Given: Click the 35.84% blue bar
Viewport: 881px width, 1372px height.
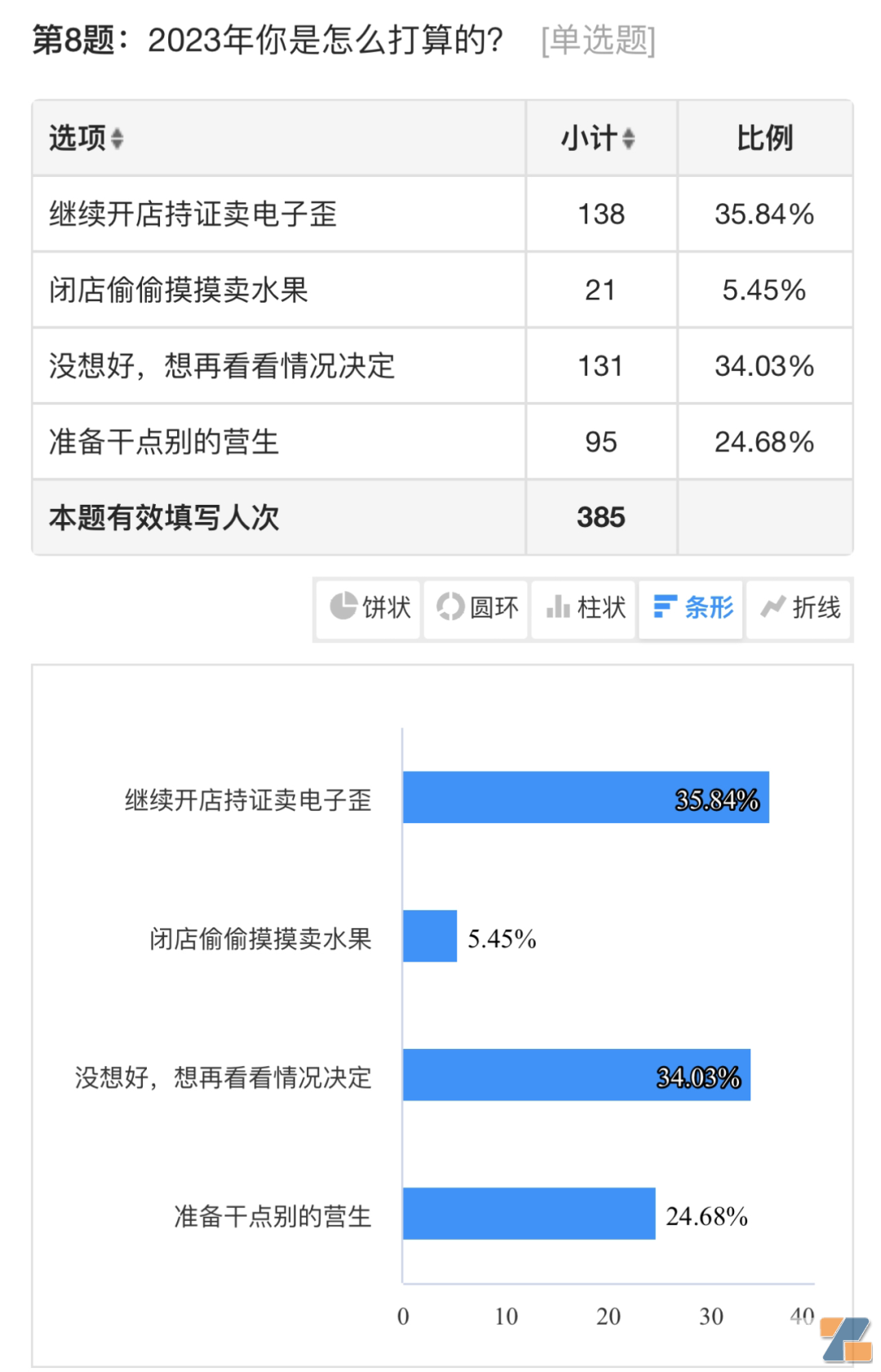Looking at the screenshot, I should pos(585,797).
